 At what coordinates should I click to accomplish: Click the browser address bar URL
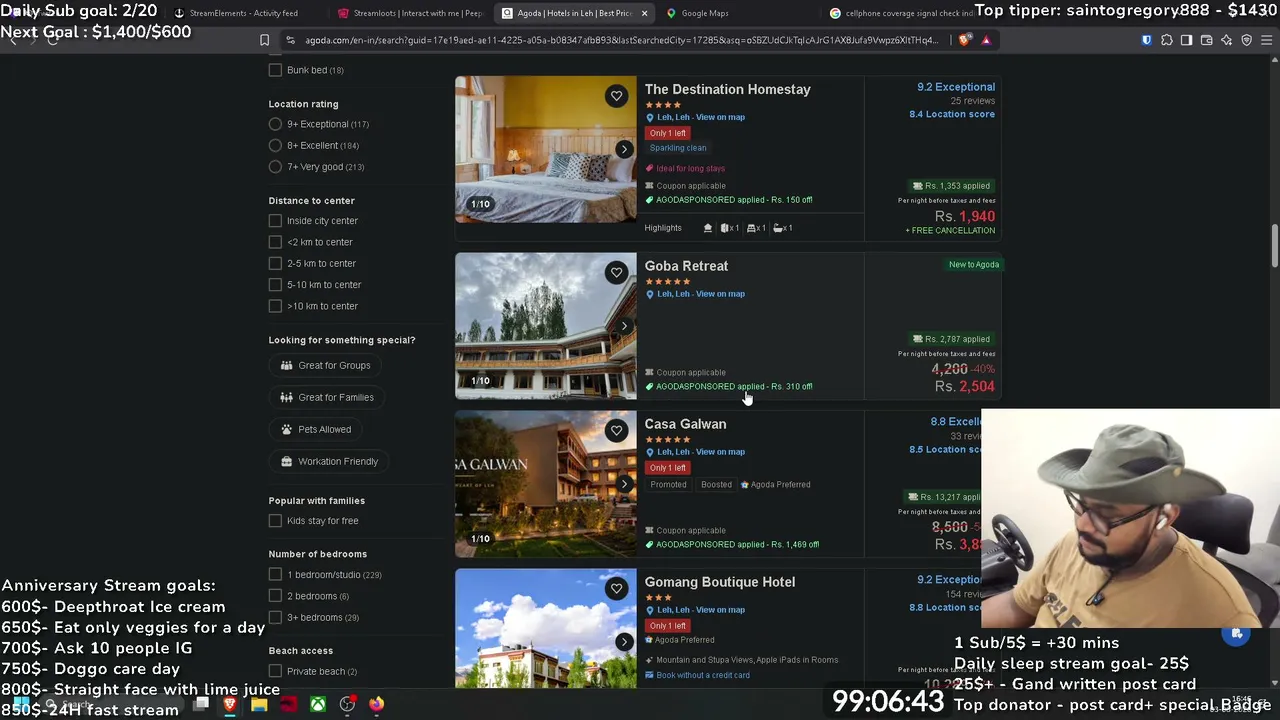(x=622, y=40)
